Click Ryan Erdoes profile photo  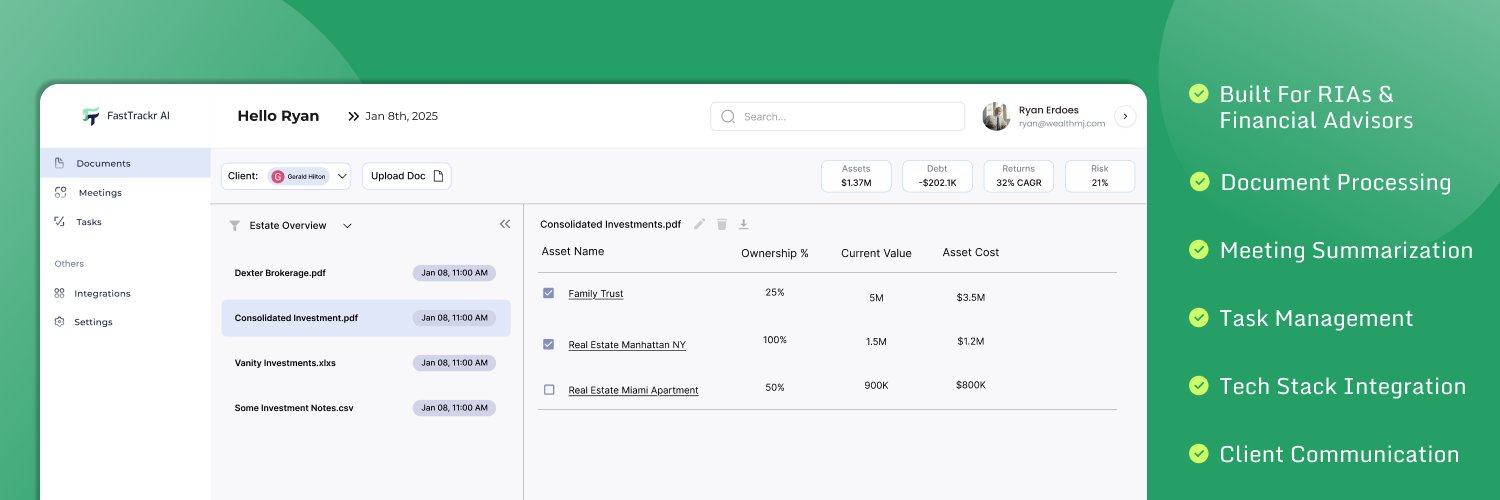[x=997, y=116]
